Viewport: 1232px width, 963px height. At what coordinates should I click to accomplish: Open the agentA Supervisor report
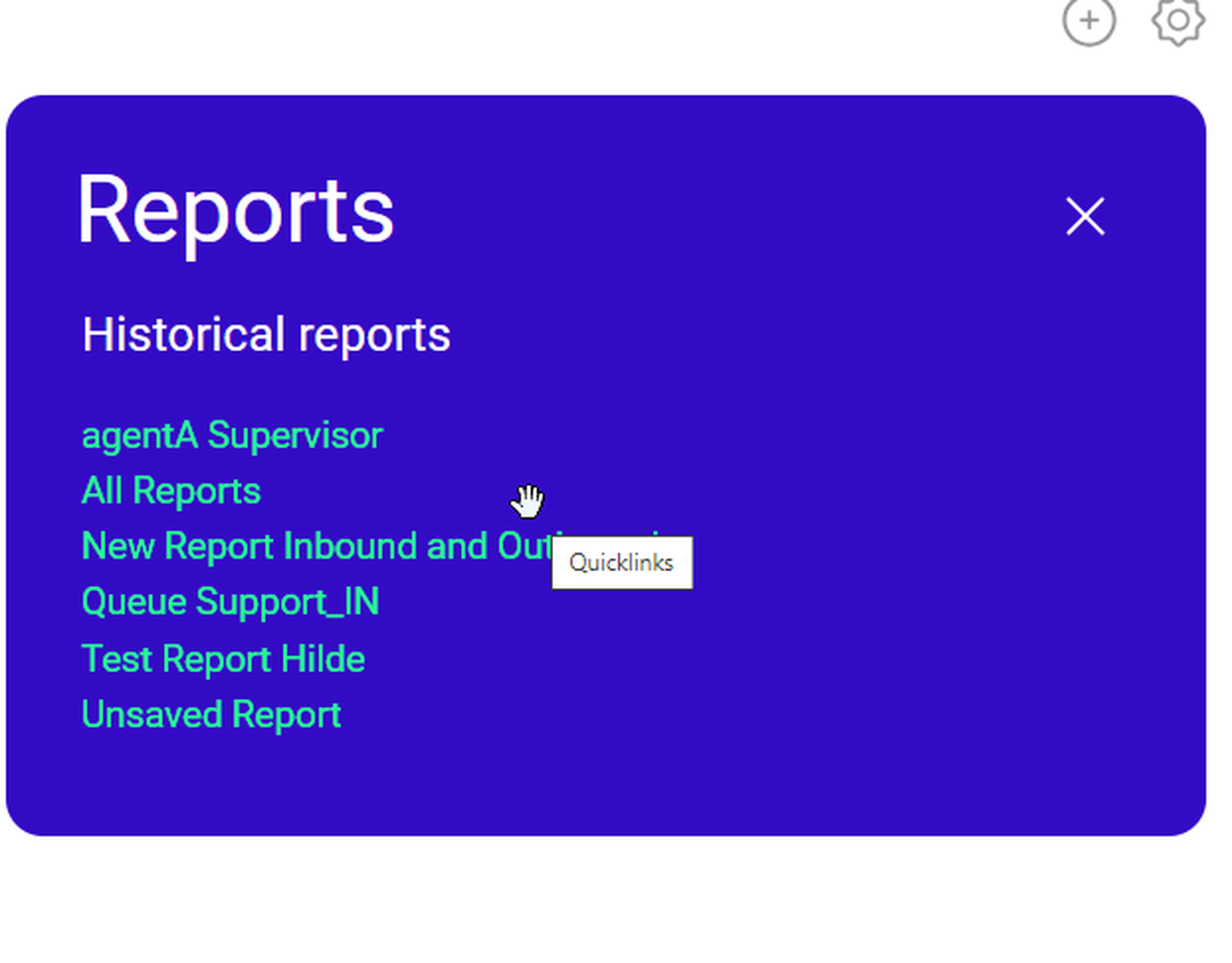232,436
